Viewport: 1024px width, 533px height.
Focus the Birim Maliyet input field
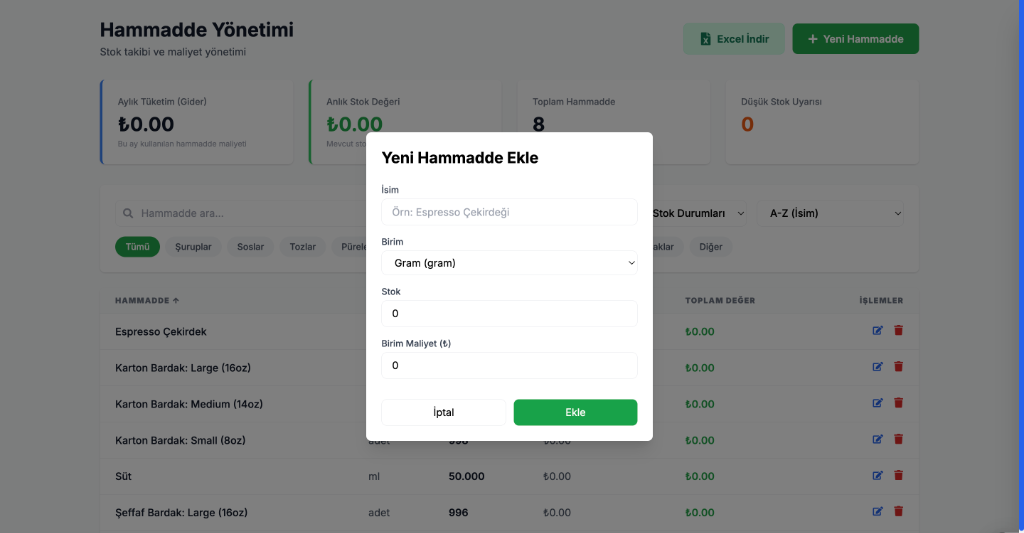509,366
